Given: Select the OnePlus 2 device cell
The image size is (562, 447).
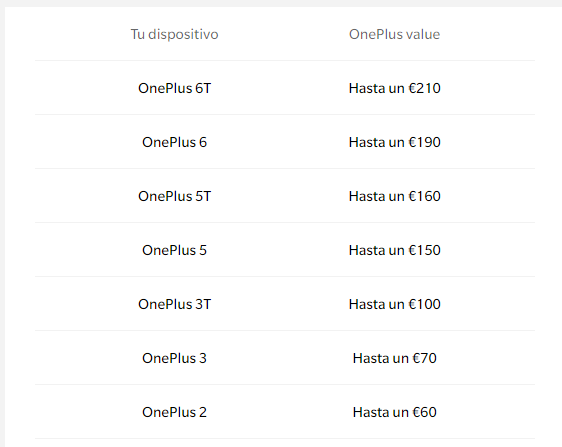Looking at the screenshot, I should click(x=175, y=412).
